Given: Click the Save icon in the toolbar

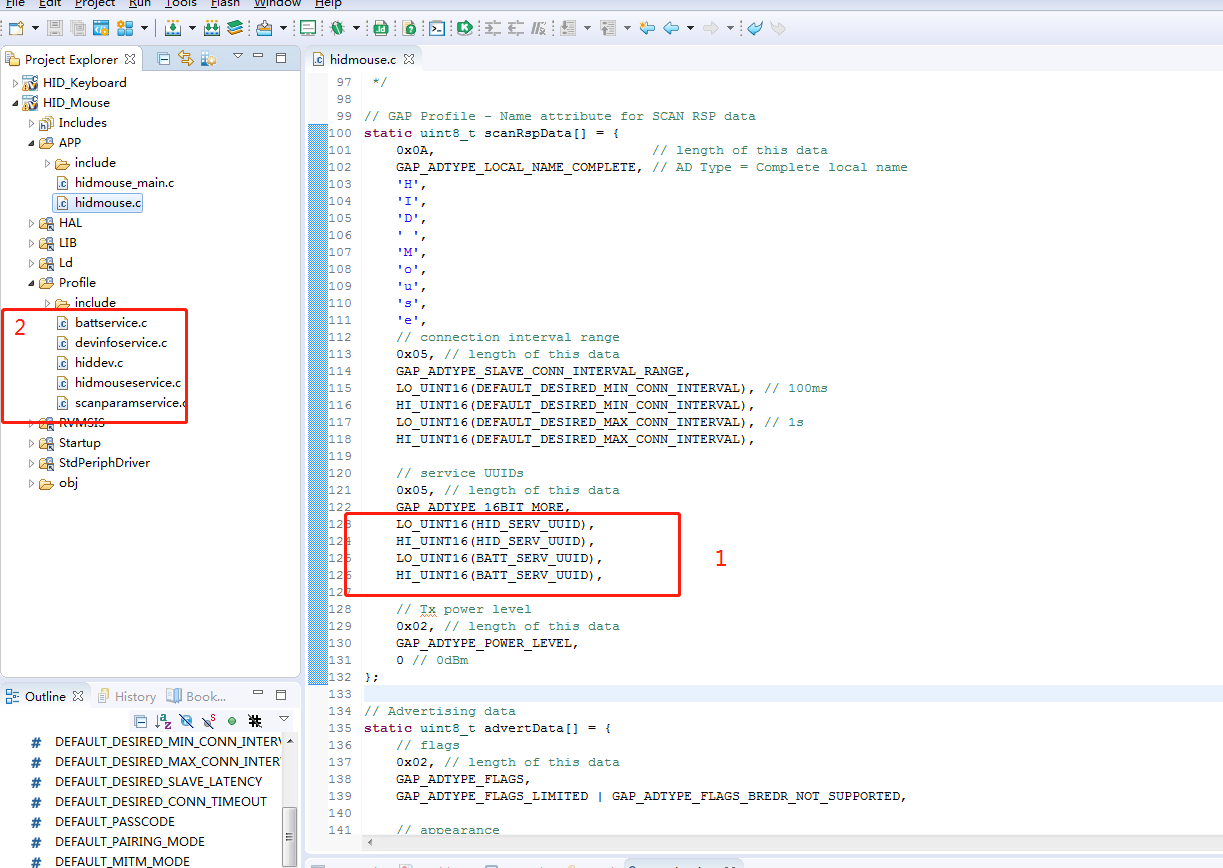Looking at the screenshot, I should (54, 28).
